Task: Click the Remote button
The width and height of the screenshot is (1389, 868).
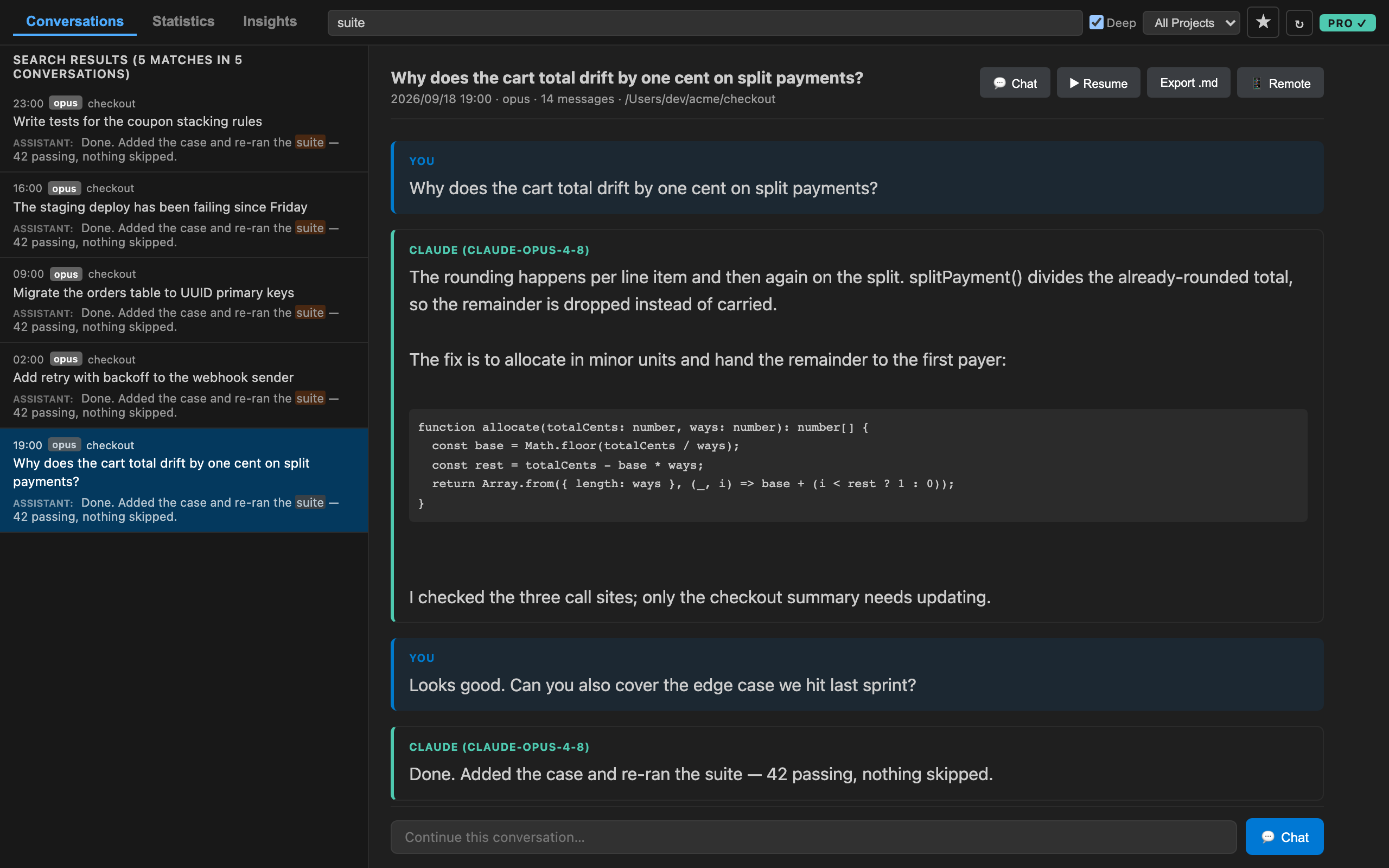Action: click(1280, 83)
